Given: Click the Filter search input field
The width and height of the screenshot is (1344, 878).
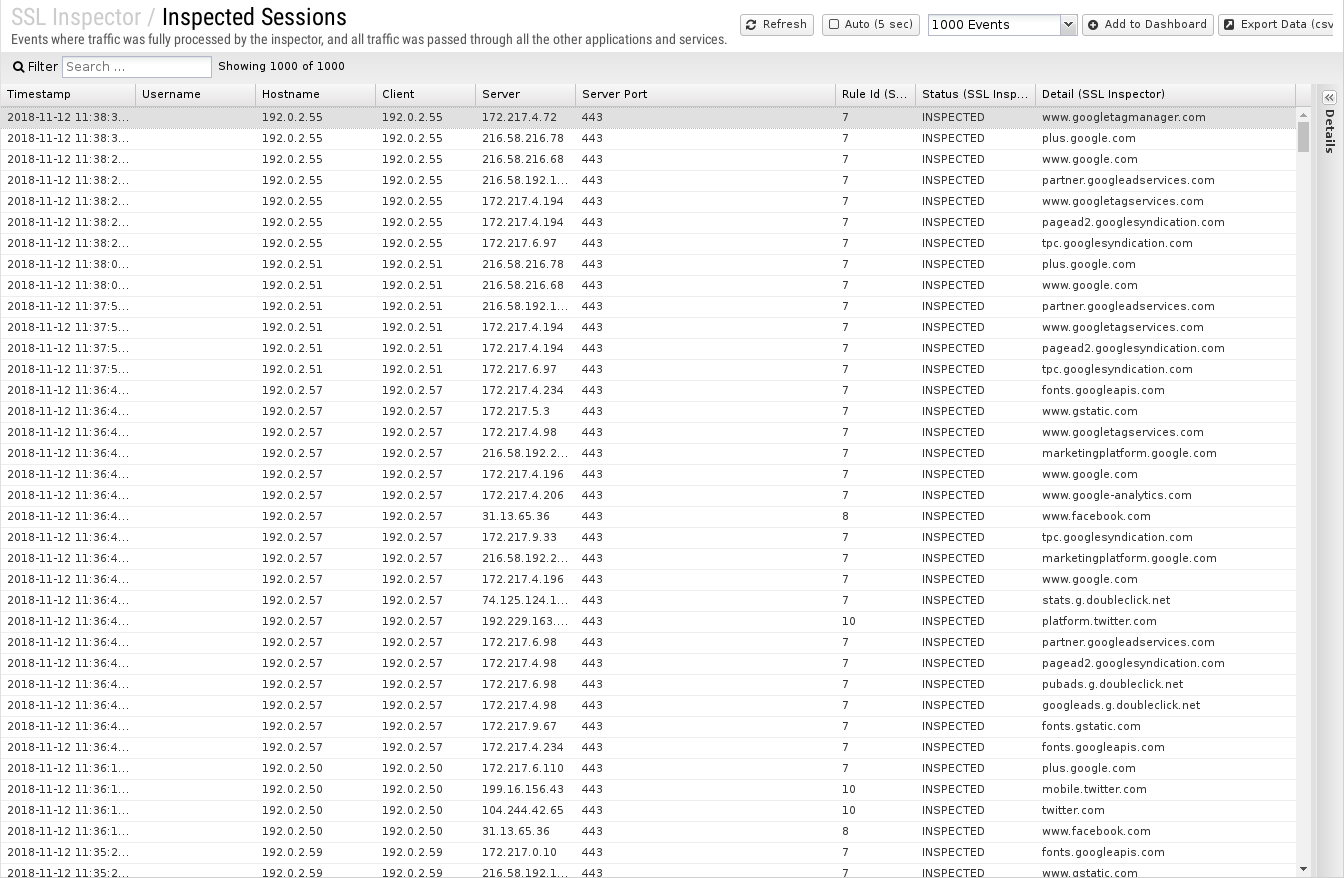Looking at the screenshot, I should (x=137, y=67).
